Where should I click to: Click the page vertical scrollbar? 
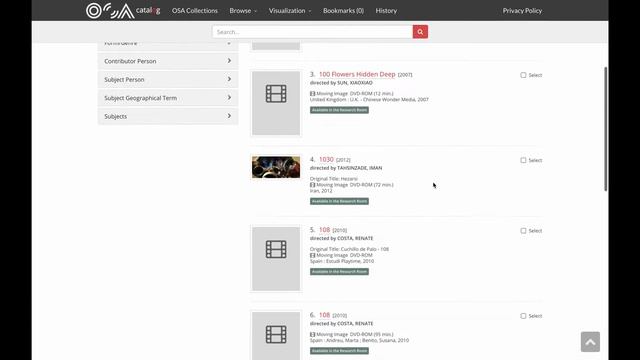pyautogui.click(x=606, y=129)
